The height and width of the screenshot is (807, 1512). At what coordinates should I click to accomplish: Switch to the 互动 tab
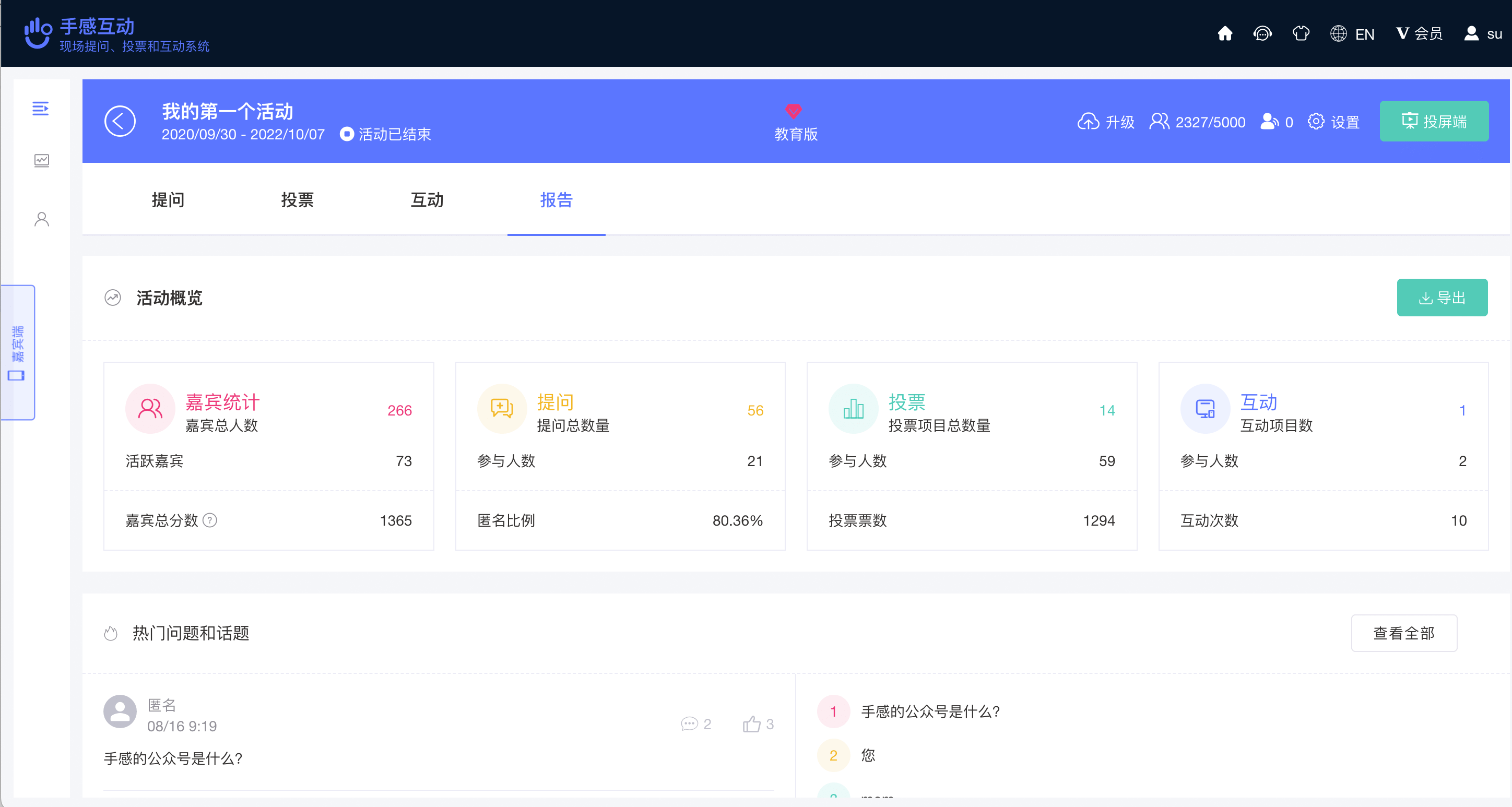pos(427,200)
